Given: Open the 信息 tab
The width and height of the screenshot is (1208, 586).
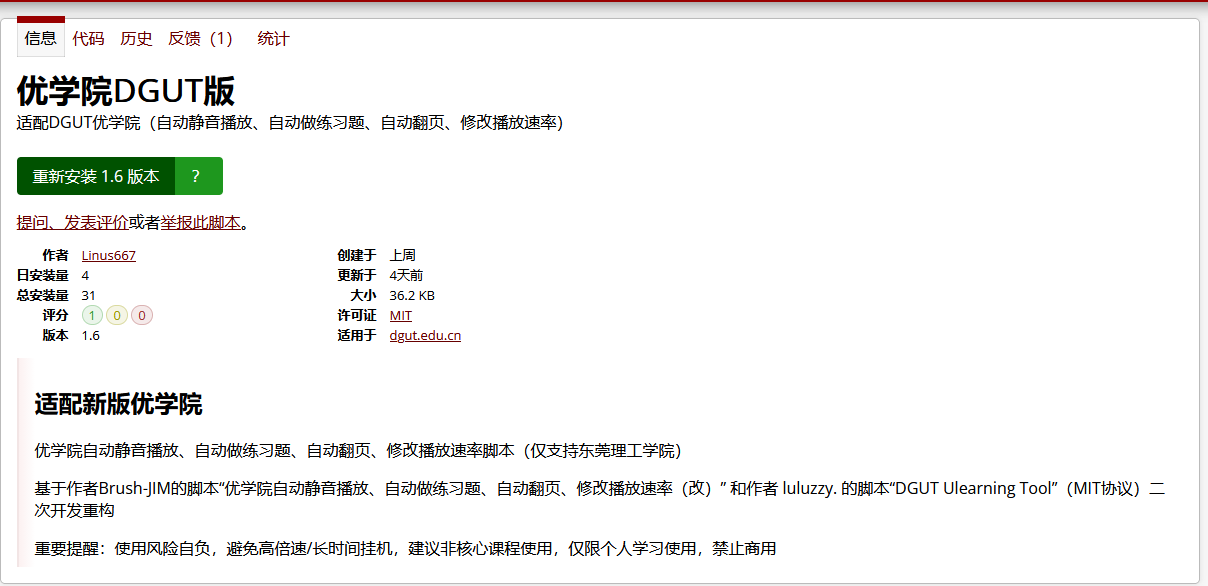Looking at the screenshot, I should tap(41, 39).
